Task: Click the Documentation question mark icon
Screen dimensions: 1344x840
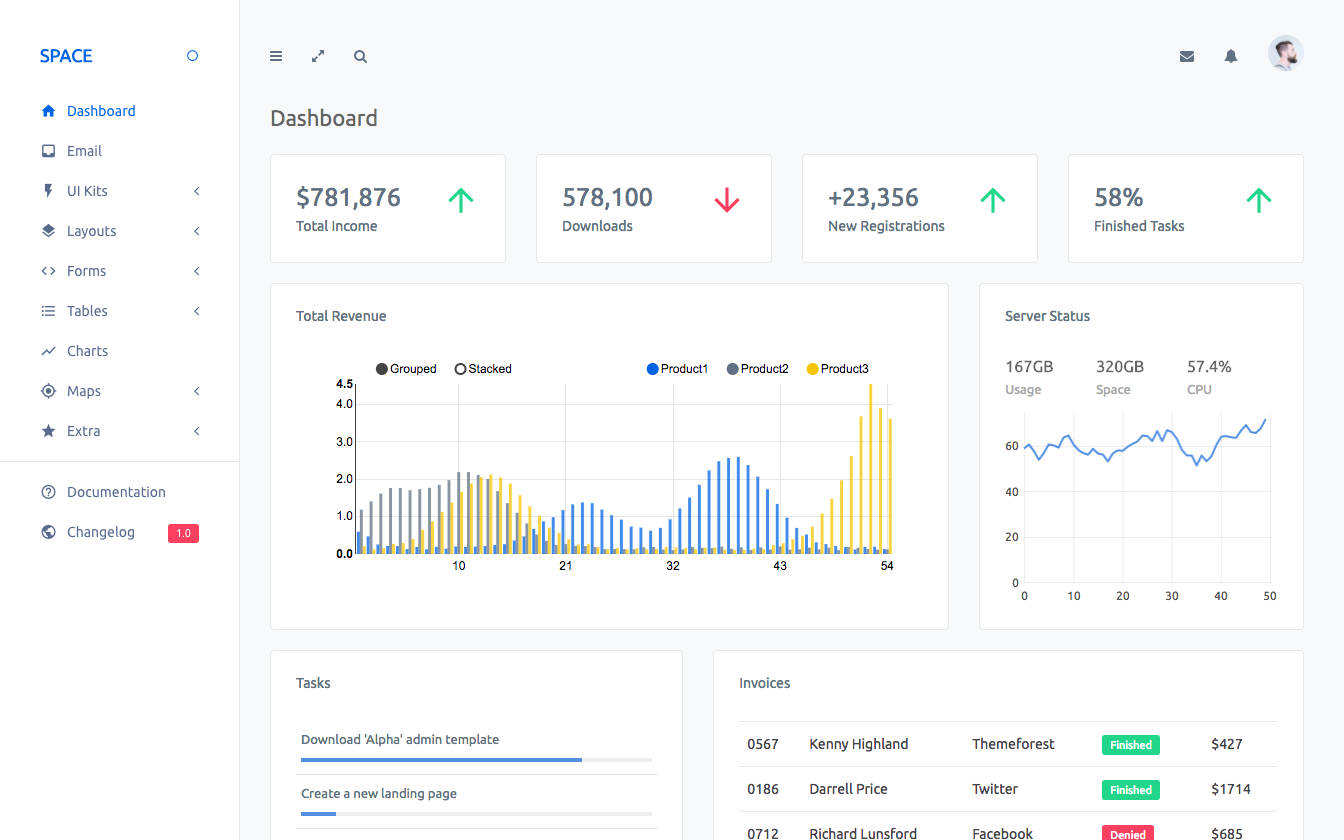Action: [x=48, y=492]
